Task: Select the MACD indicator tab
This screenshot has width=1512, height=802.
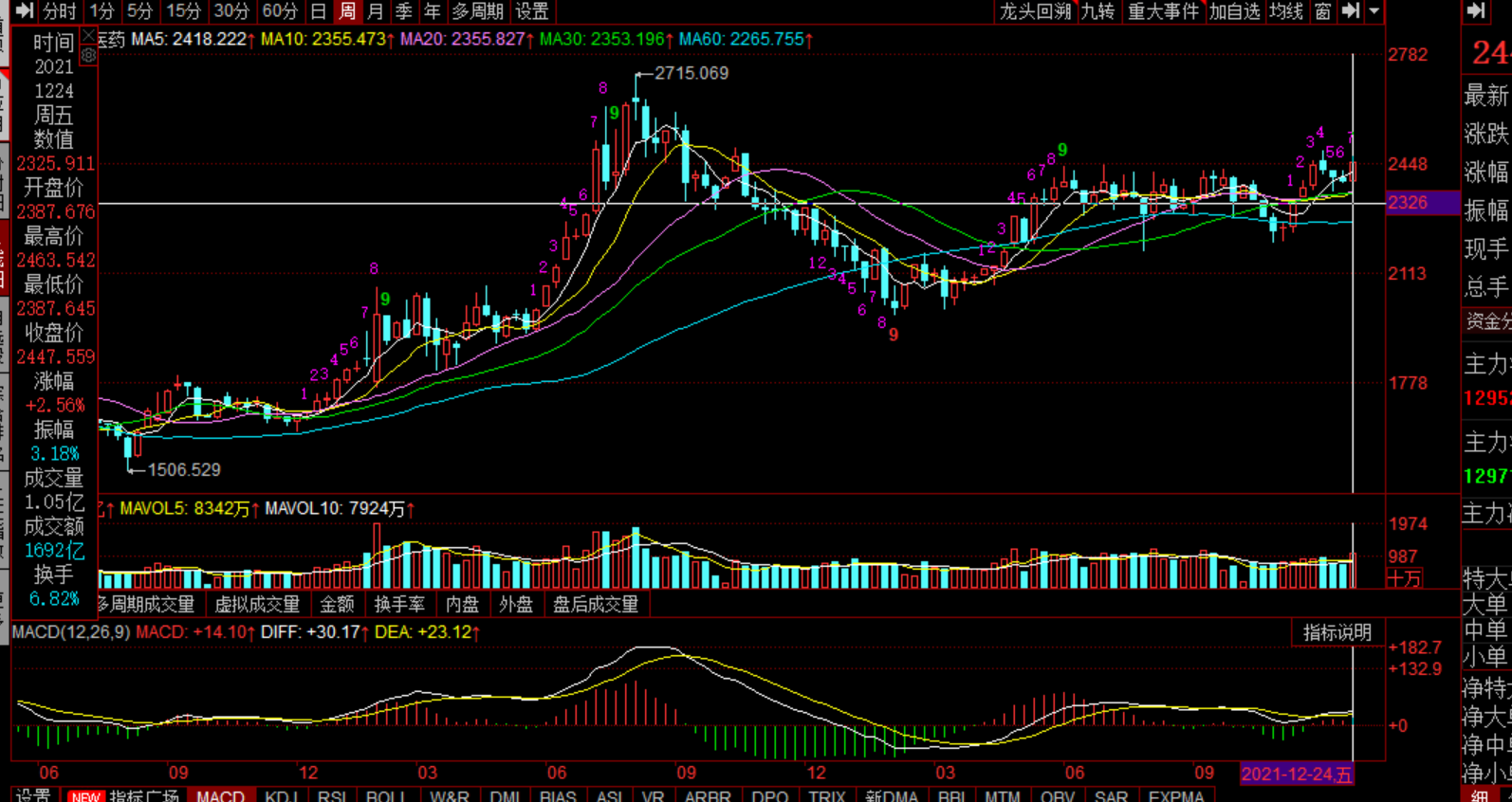Action: (x=220, y=795)
